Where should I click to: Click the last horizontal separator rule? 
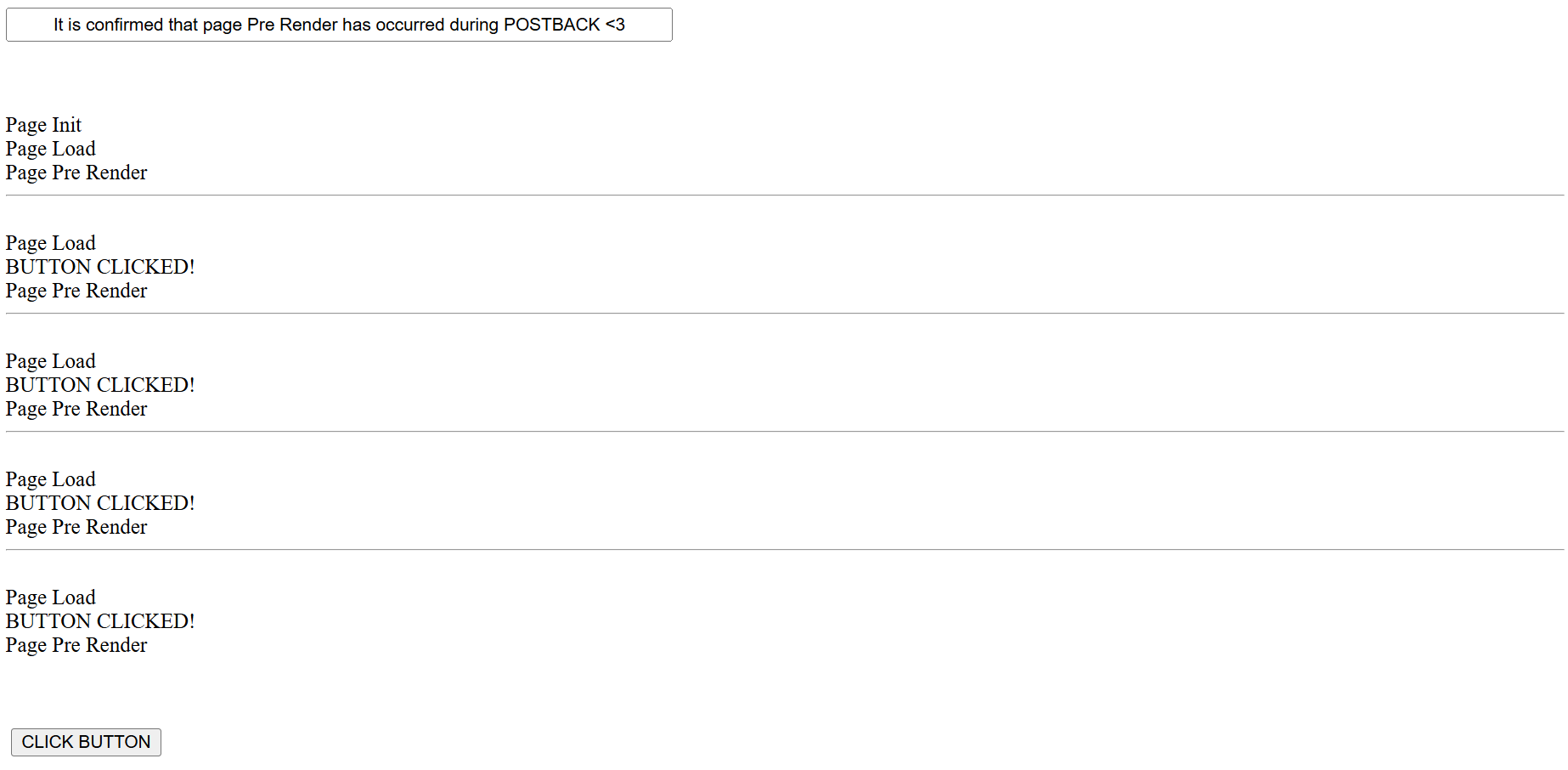tap(785, 550)
